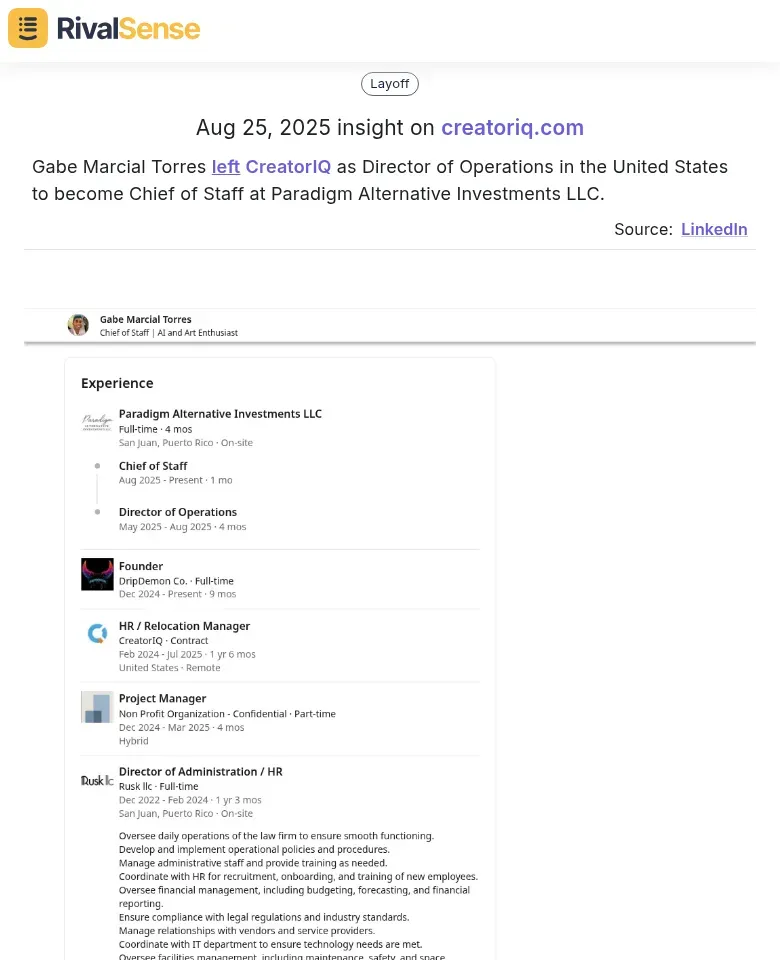
Task: Click the Gabe Marcial Torres name
Action: (146, 319)
